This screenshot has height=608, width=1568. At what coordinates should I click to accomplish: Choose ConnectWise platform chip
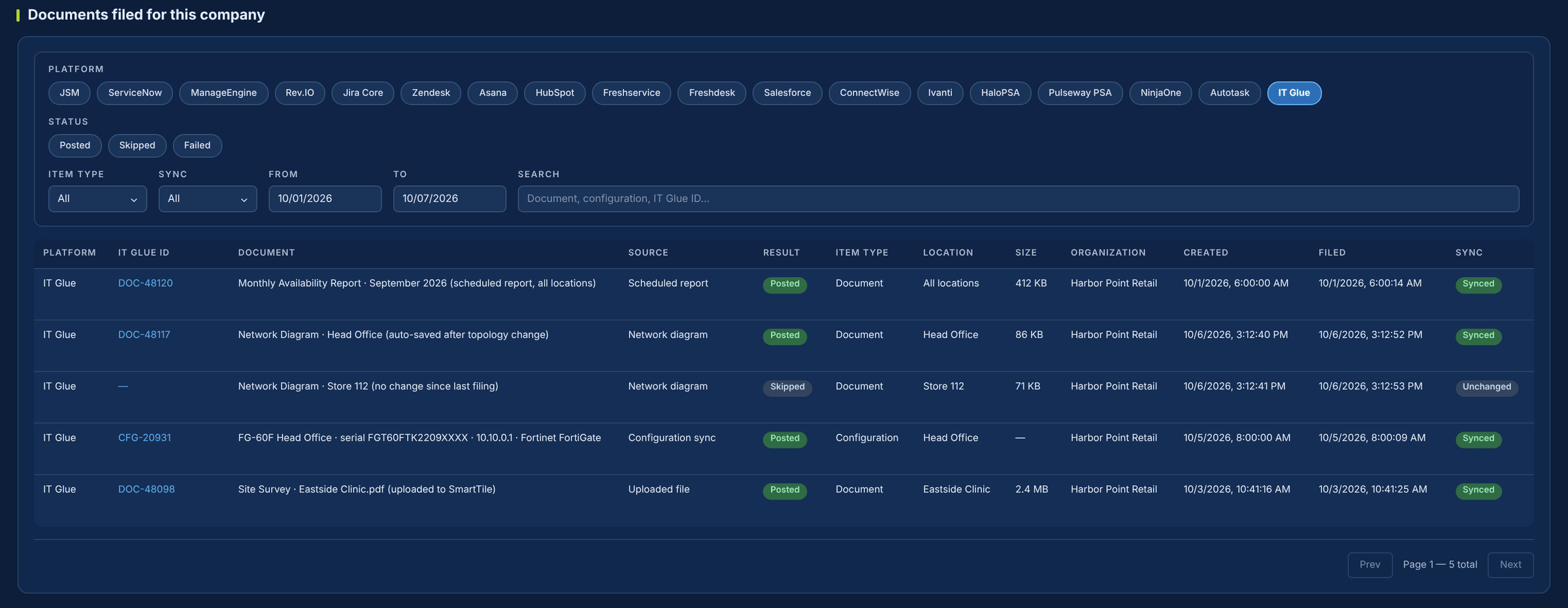click(x=870, y=93)
